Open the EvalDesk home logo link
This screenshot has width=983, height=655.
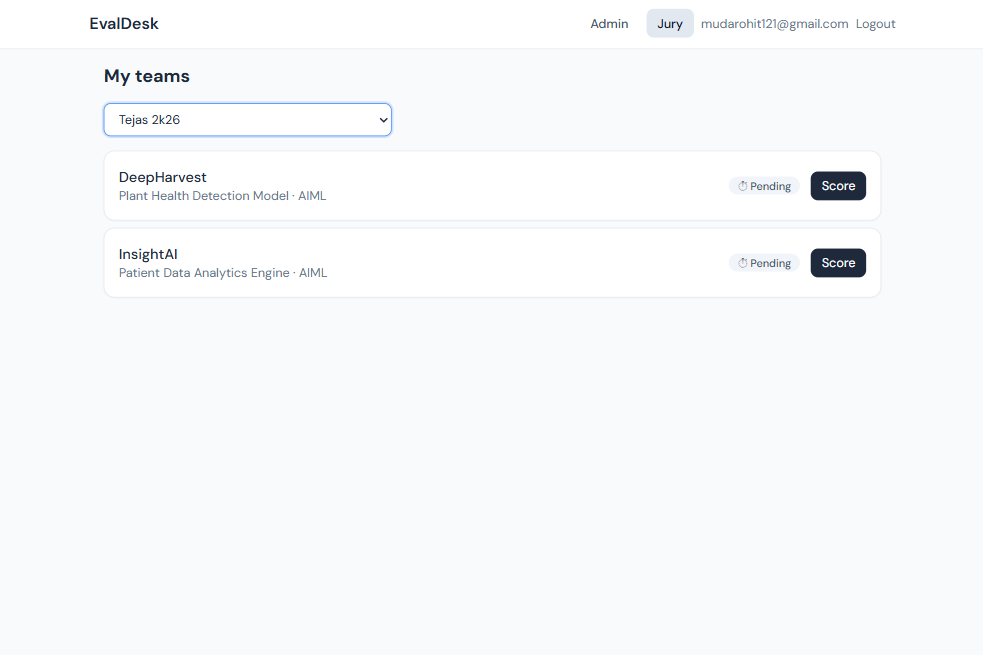124,24
